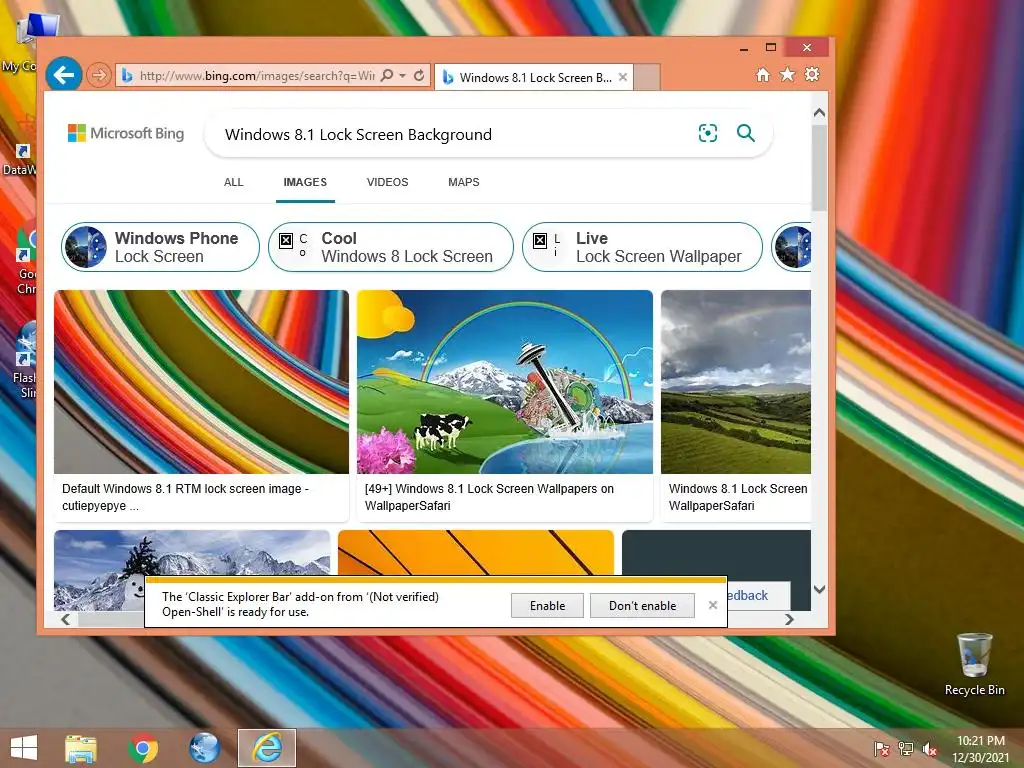
Task: Open the Home page icon in IE
Action: (x=763, y=74)
